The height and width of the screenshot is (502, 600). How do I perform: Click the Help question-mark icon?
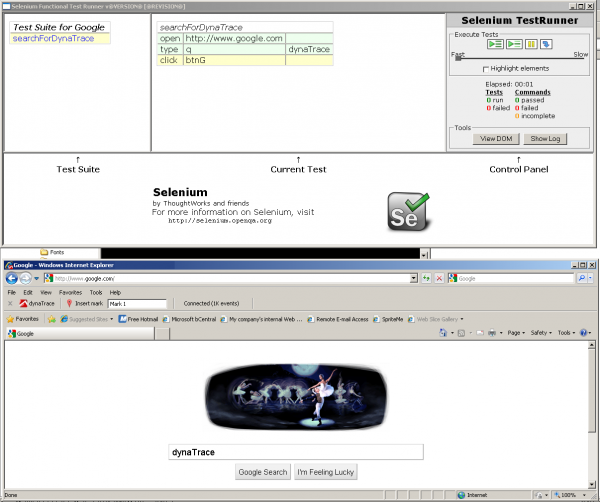tap(584, 333)
